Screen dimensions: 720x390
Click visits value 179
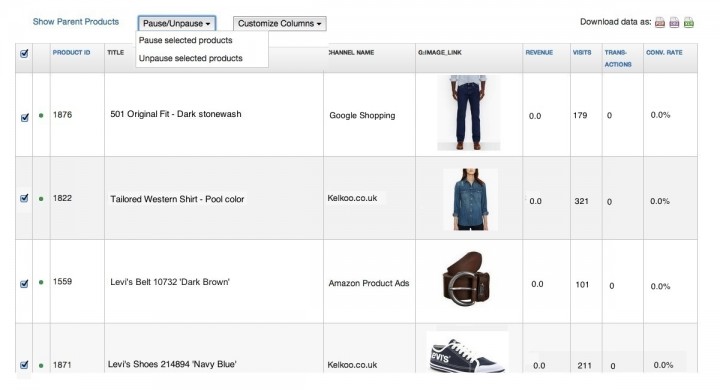click(x=580, y=115)
